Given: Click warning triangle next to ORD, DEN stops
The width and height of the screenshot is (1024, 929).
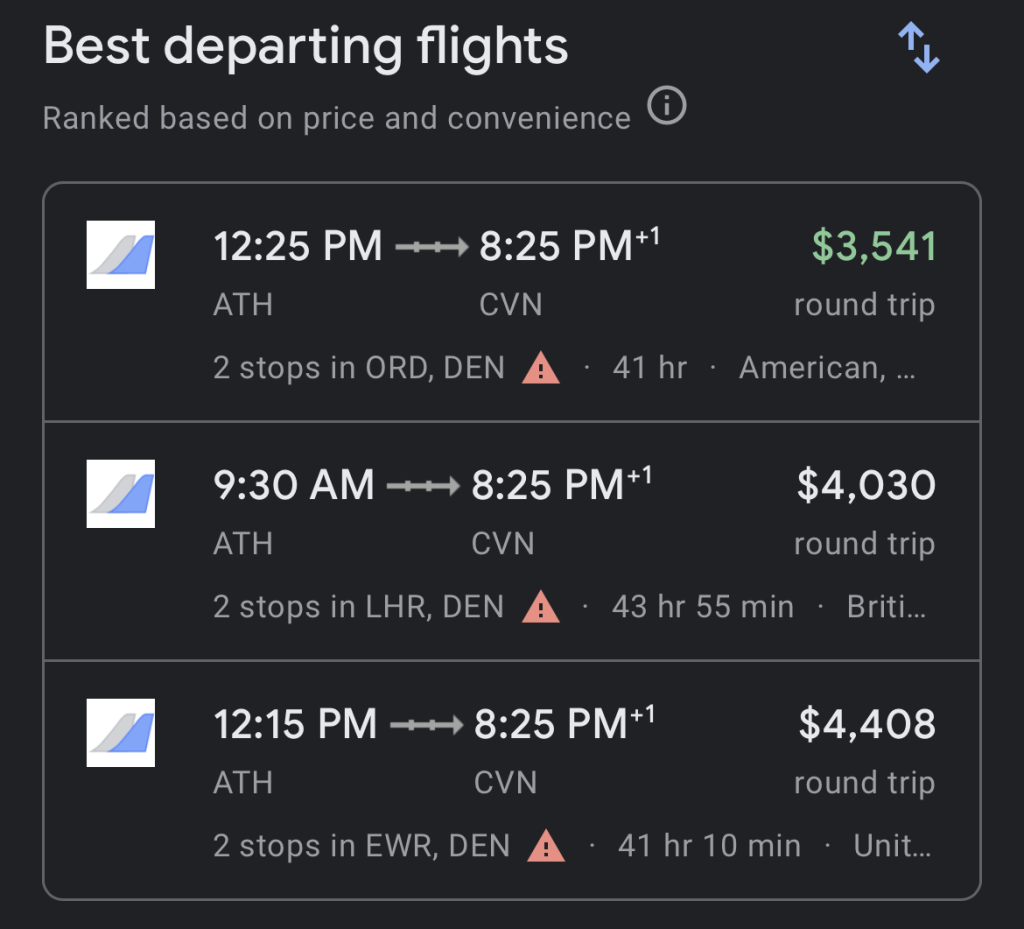Looking at the screenshot, I should (x=541, y=369).
